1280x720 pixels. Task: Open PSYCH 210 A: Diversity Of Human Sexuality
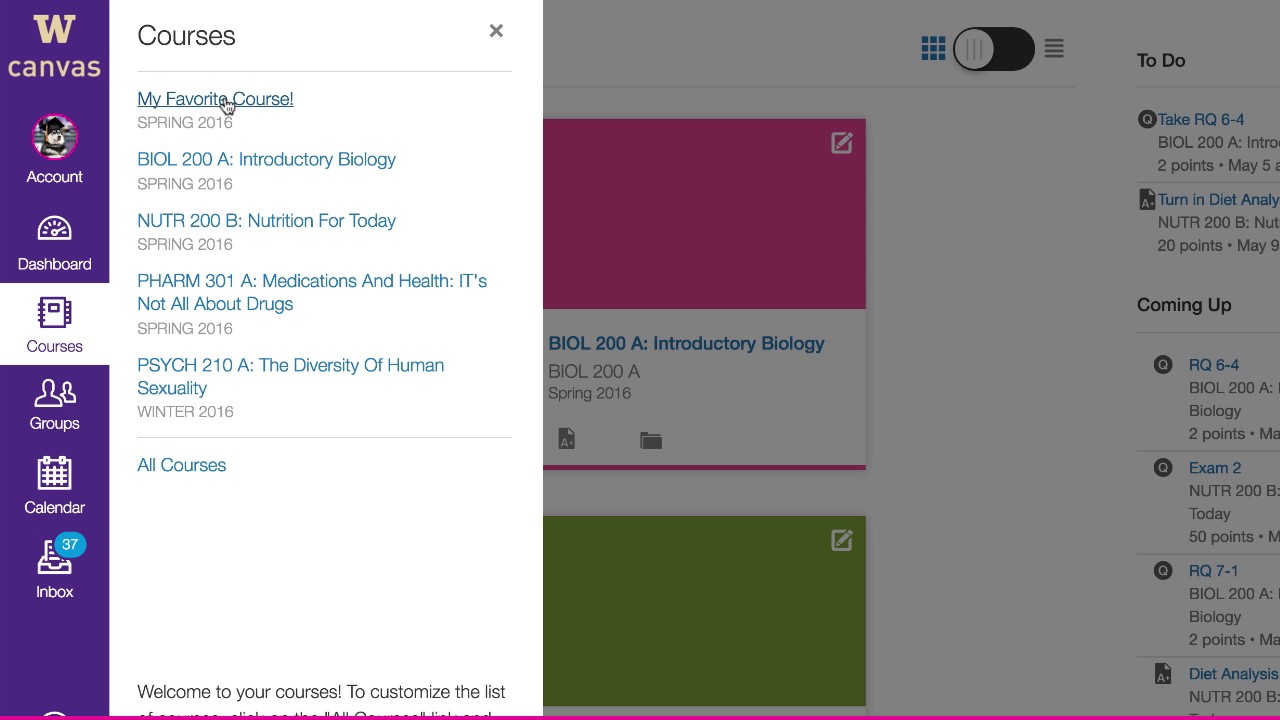pos(290,376)
